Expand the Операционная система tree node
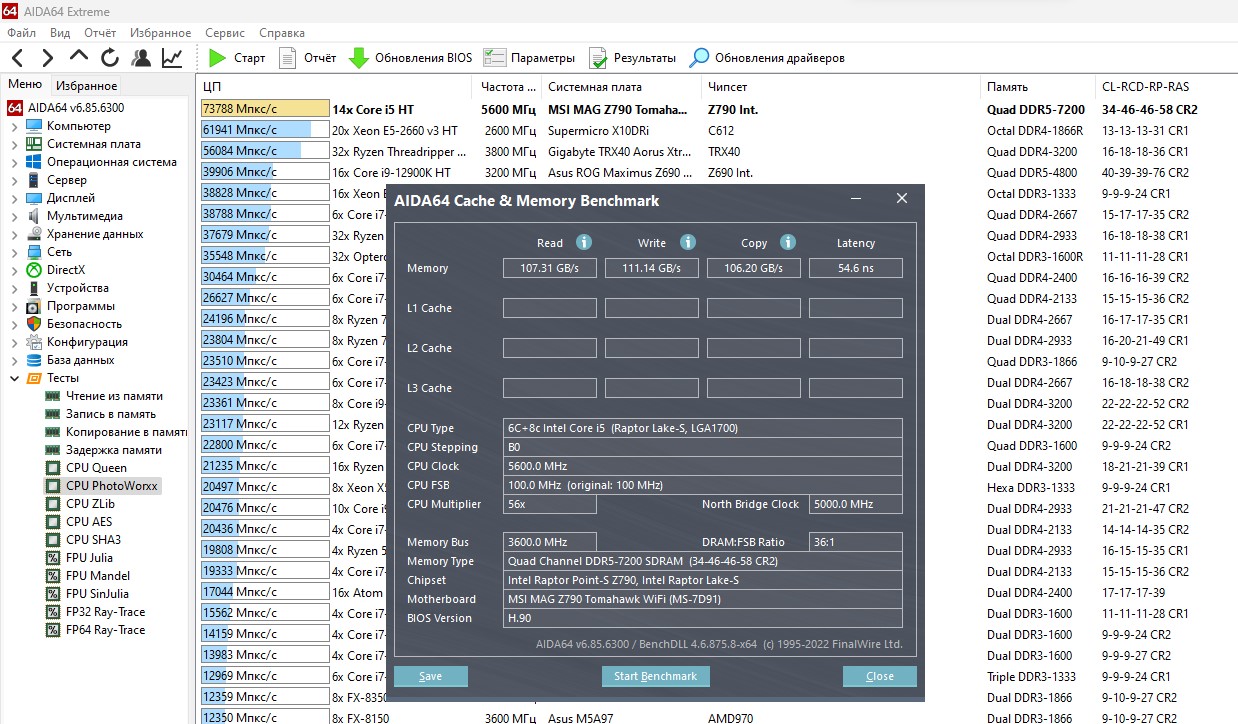 [14, 162]
